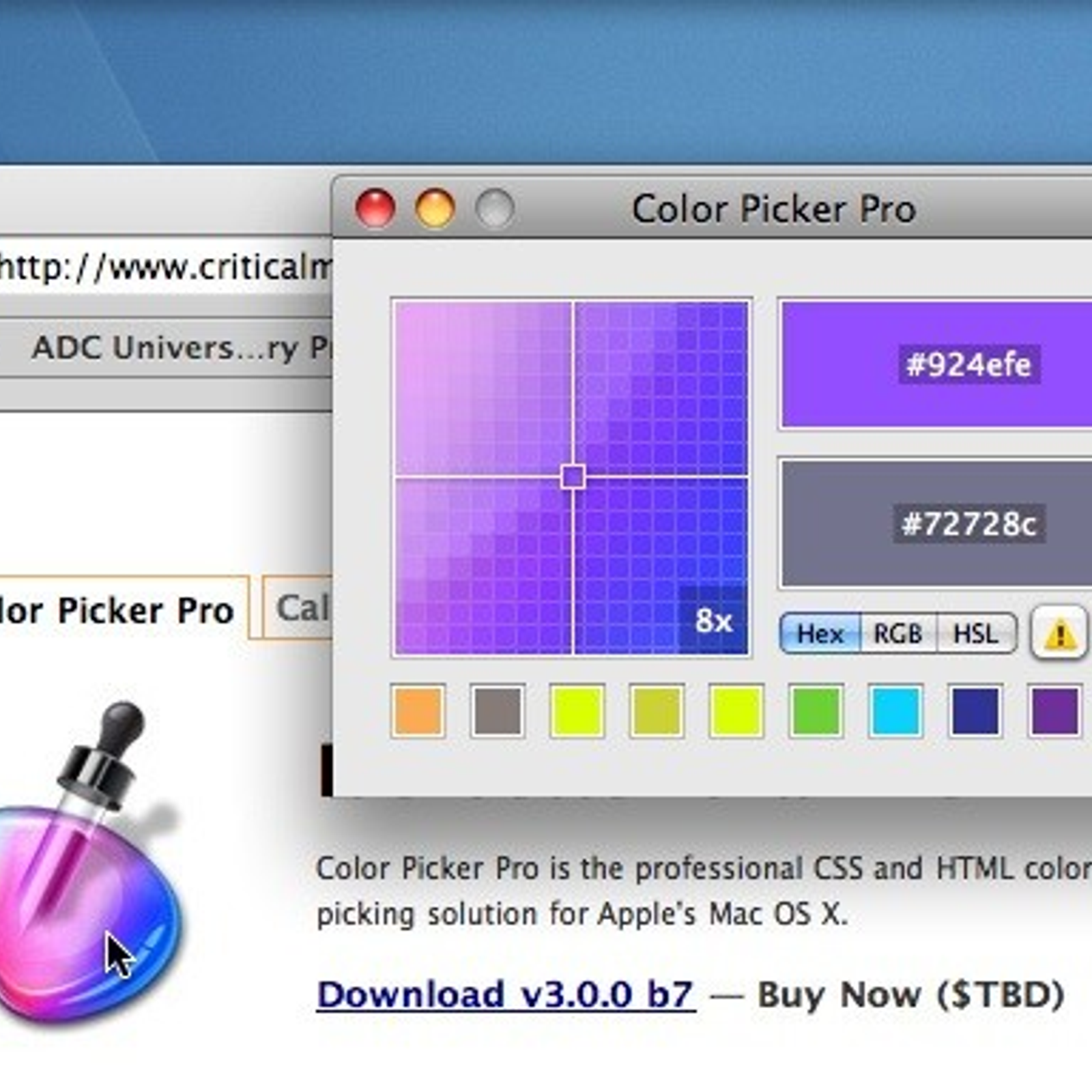Minimize the Color Picker Pro window
The width and height of the screenshot is (1092, 1092).
point(435,208)
